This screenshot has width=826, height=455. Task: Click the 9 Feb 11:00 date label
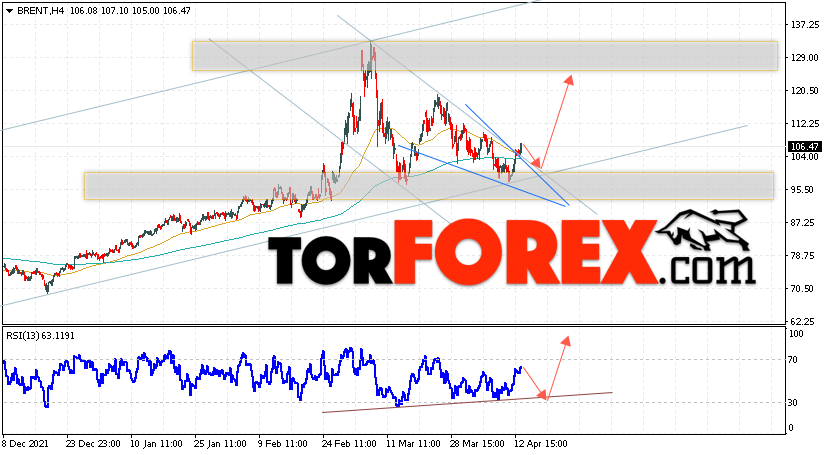click(x=283, y=444)
